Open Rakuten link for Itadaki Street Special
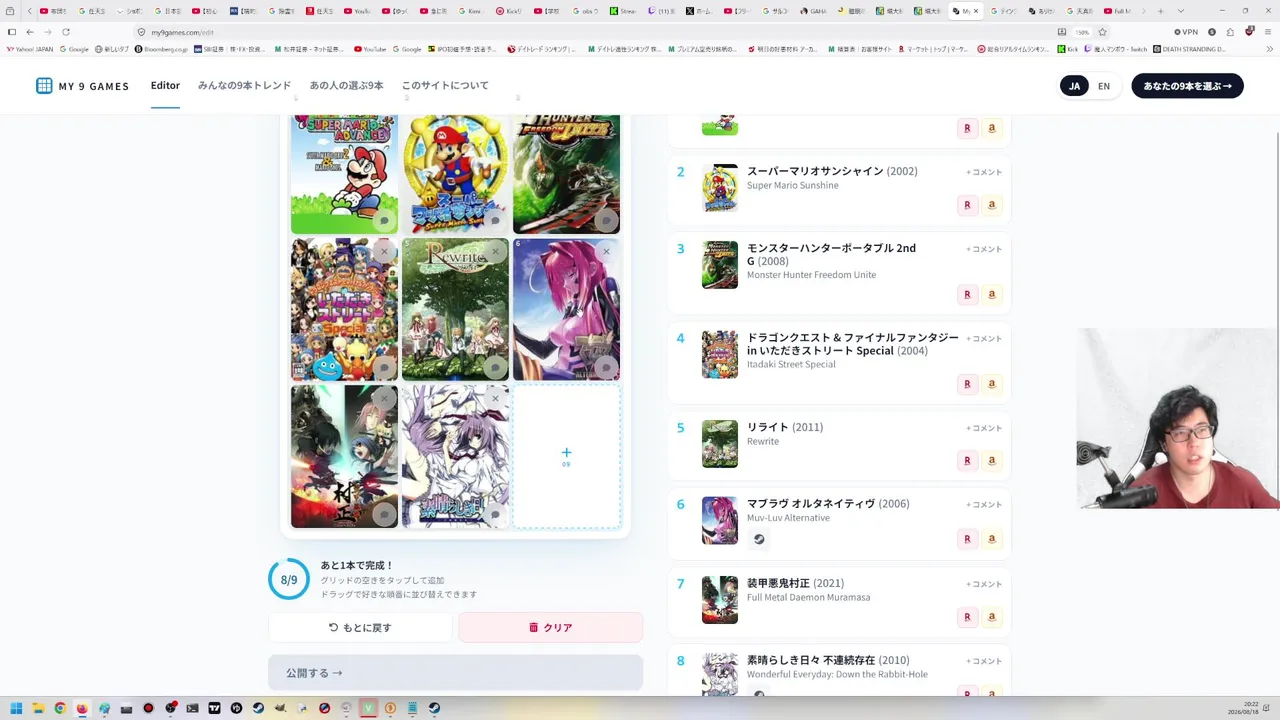The height and width of the screenshot is (720, 1280). [x=967, y=384]
